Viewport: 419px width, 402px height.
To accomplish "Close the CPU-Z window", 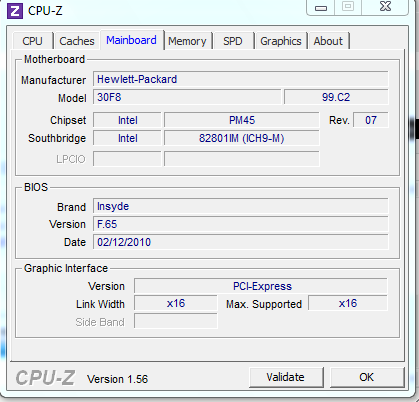I will point(385,7).
